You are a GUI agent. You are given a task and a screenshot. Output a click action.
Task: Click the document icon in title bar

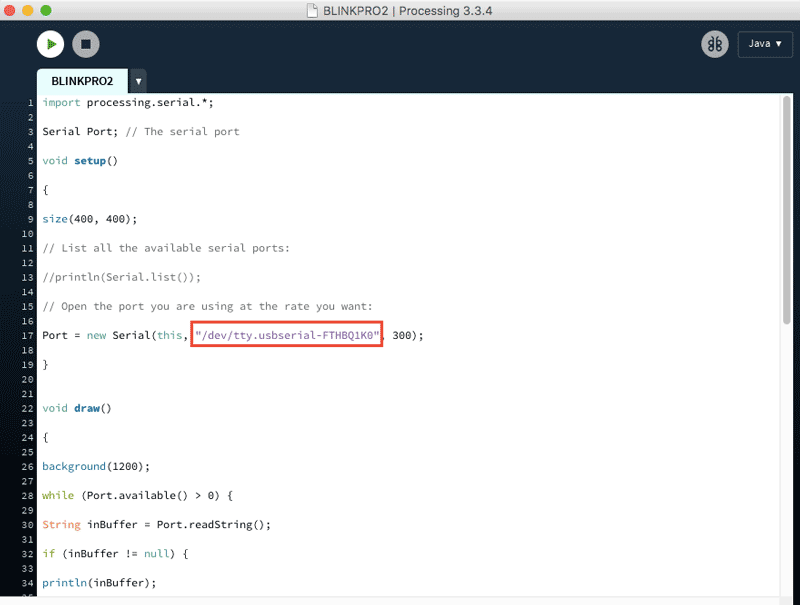click(312, 11)
